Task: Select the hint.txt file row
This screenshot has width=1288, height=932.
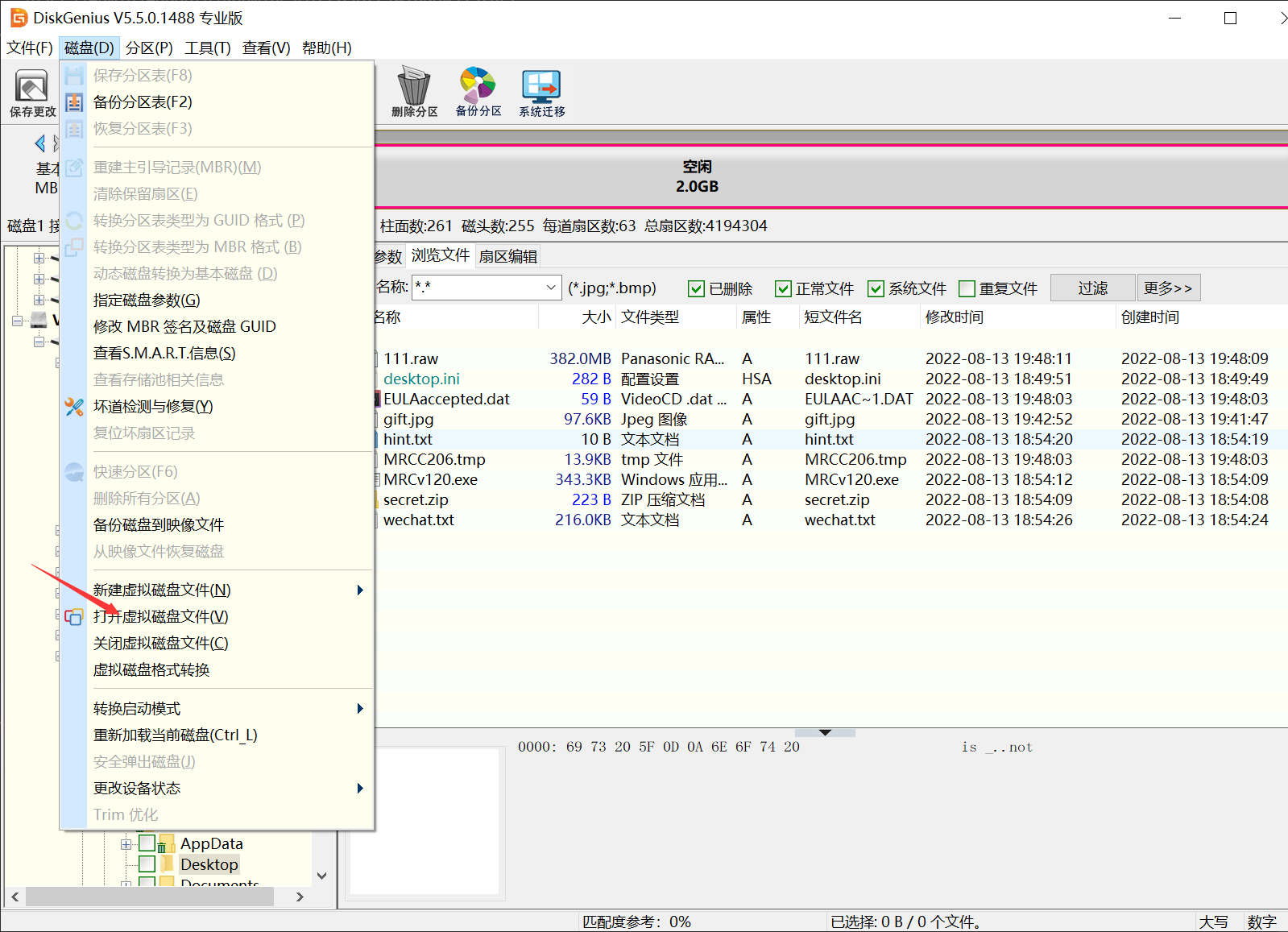Action: coord(830,440)
